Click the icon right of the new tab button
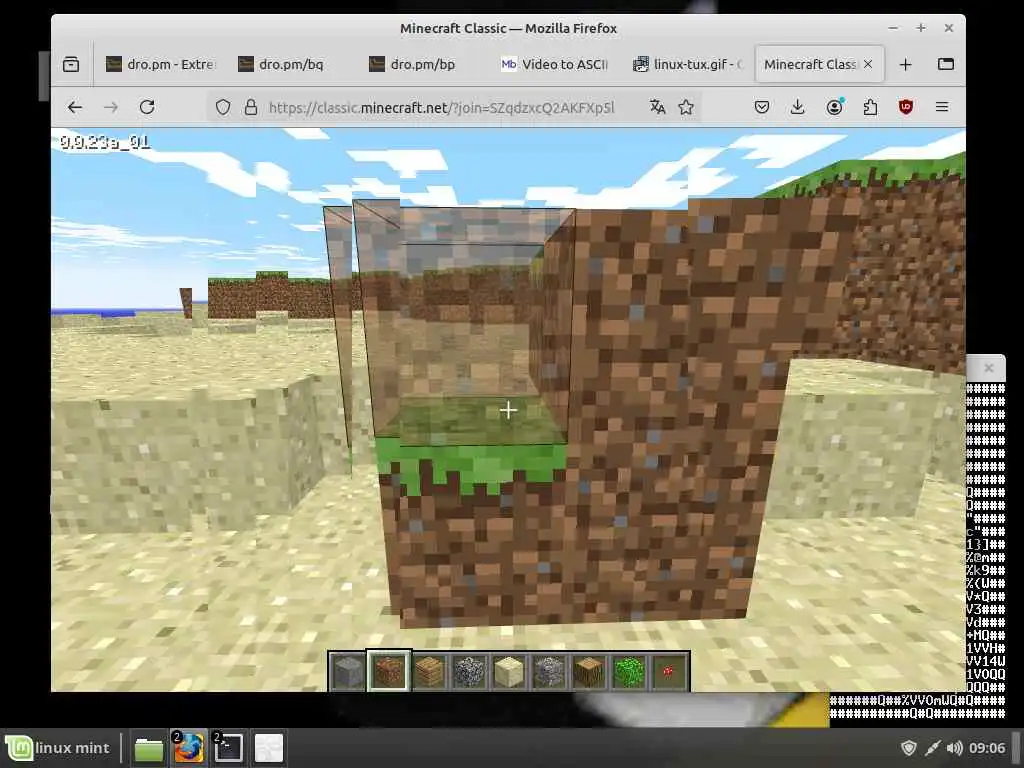Viewport: 1024px width, 768px height. point(946,64)
